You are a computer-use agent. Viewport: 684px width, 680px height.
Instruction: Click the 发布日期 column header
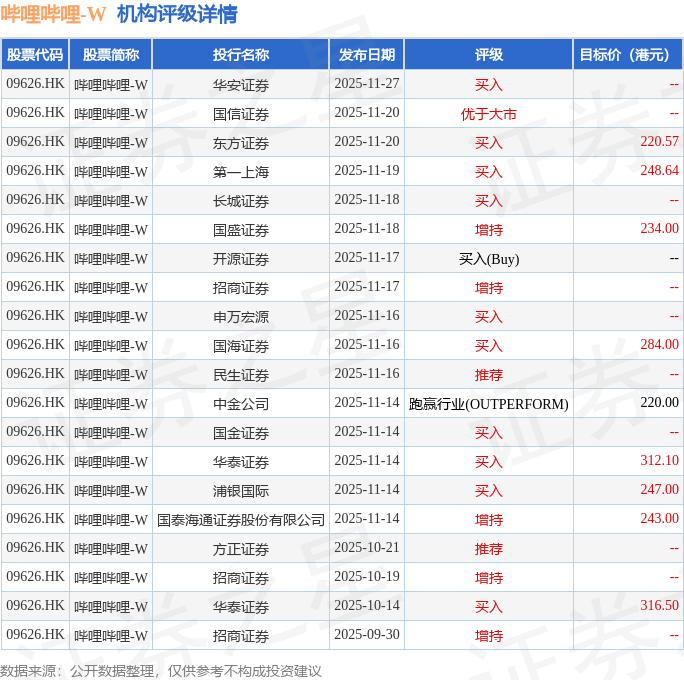point(367,55)
